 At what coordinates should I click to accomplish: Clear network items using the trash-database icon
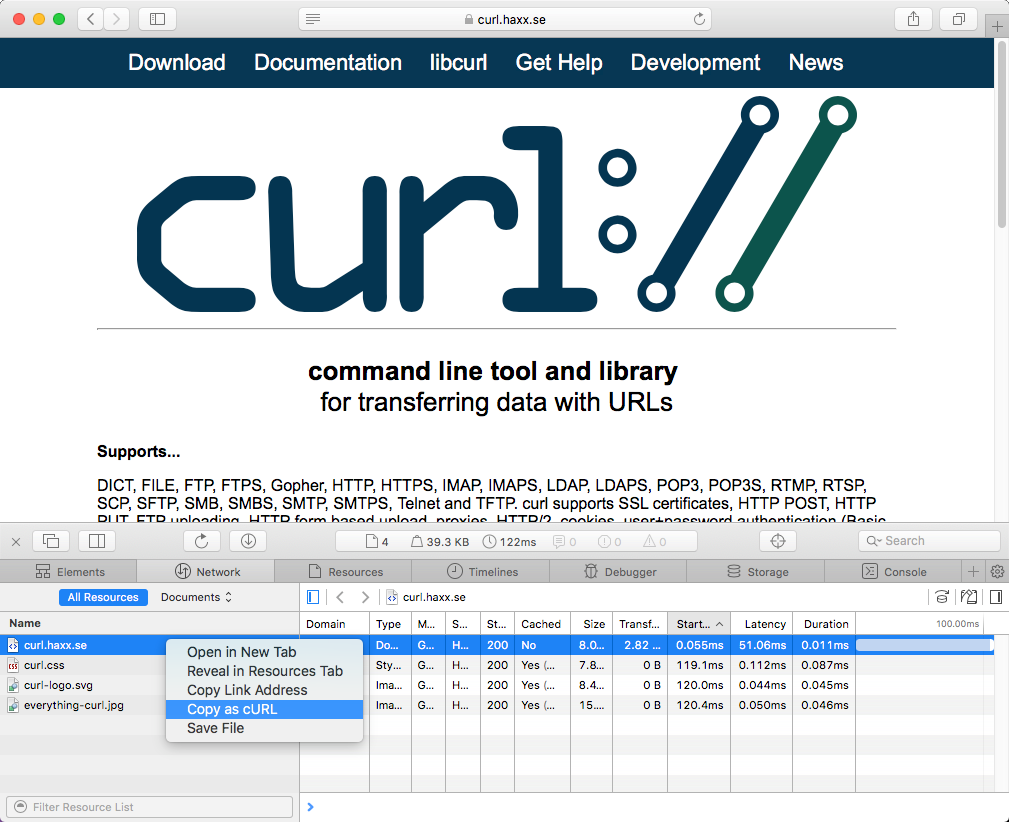[x=941, y=596]
